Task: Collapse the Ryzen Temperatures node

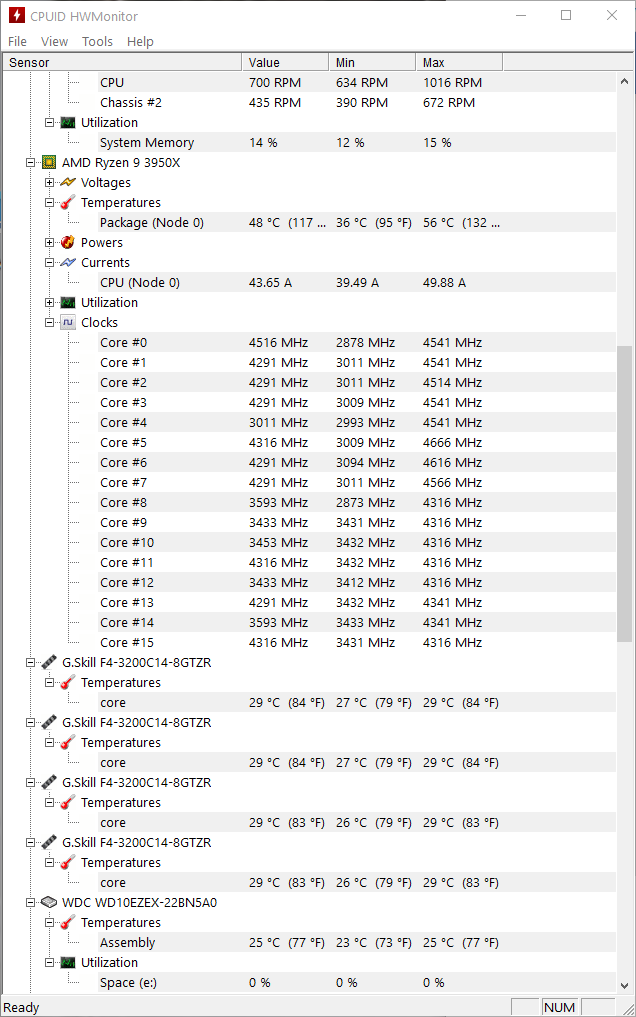Action: click(49, 203)
